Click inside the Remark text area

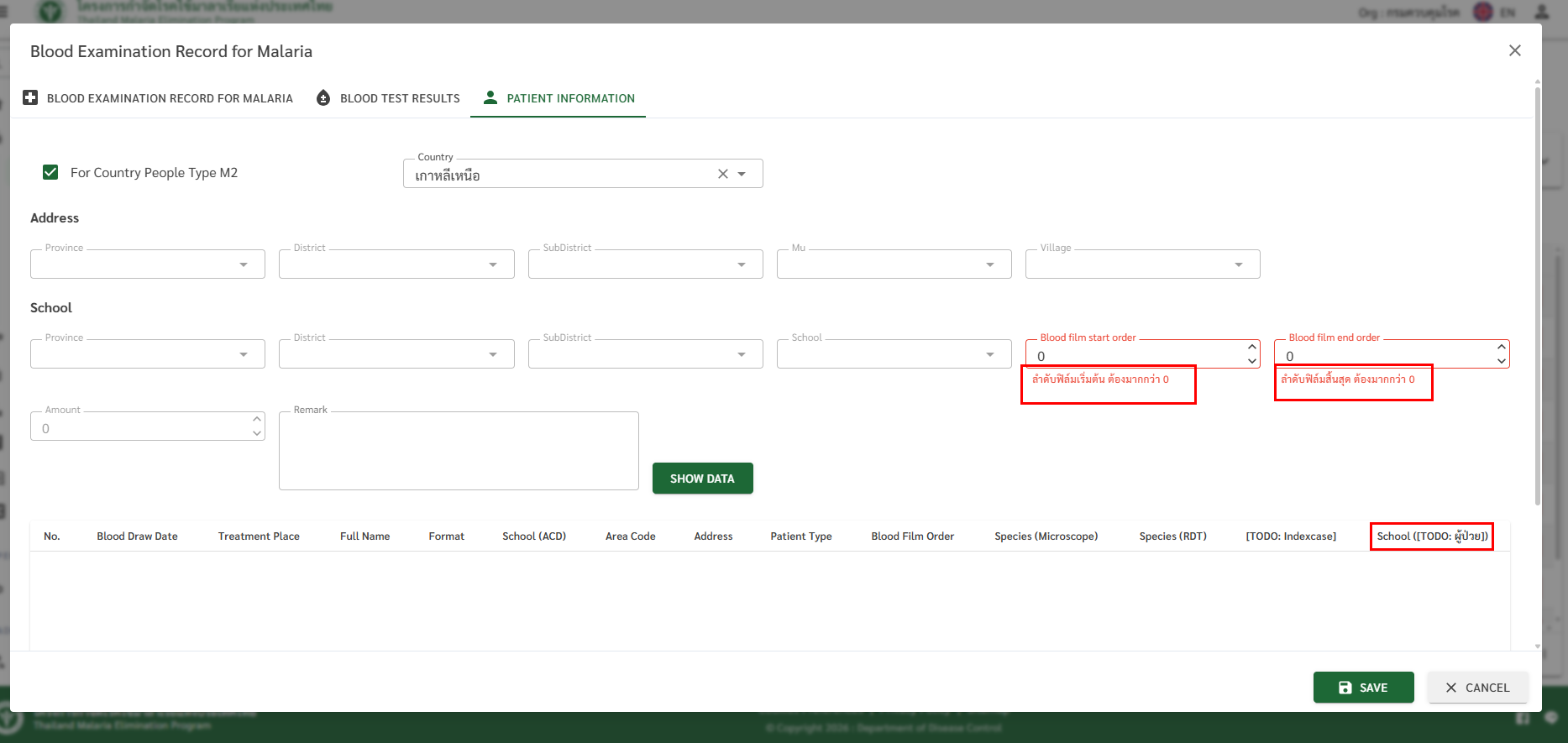pos(459,453)
